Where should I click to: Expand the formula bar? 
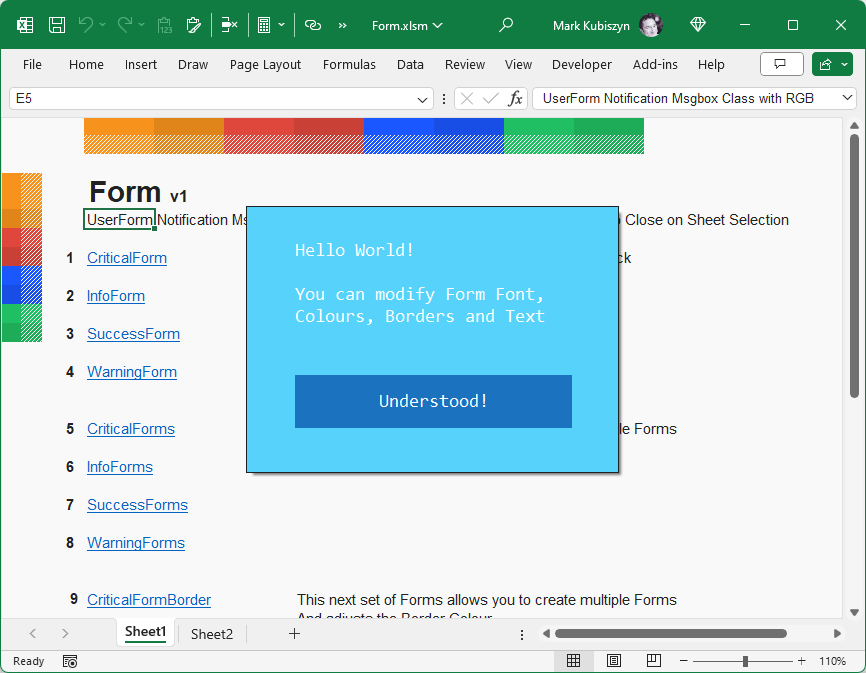(x=848, y=98)
